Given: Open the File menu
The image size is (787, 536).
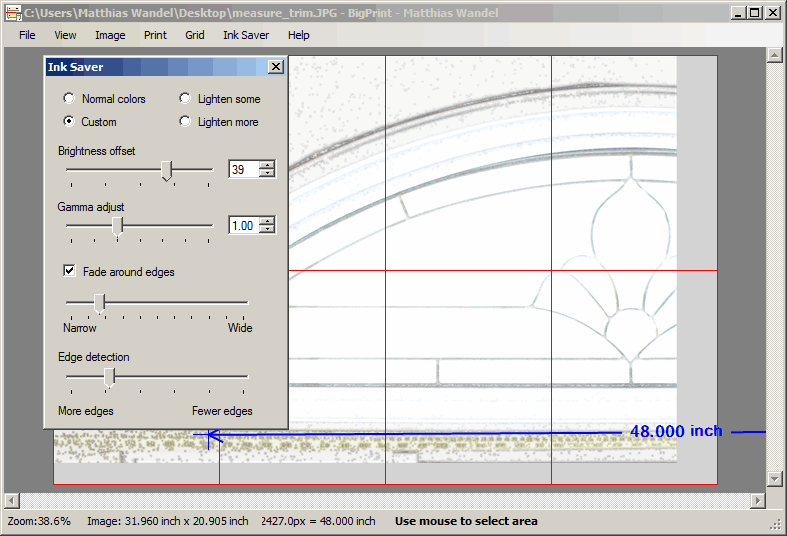Looking at the screenshot, I should (27, 35).
